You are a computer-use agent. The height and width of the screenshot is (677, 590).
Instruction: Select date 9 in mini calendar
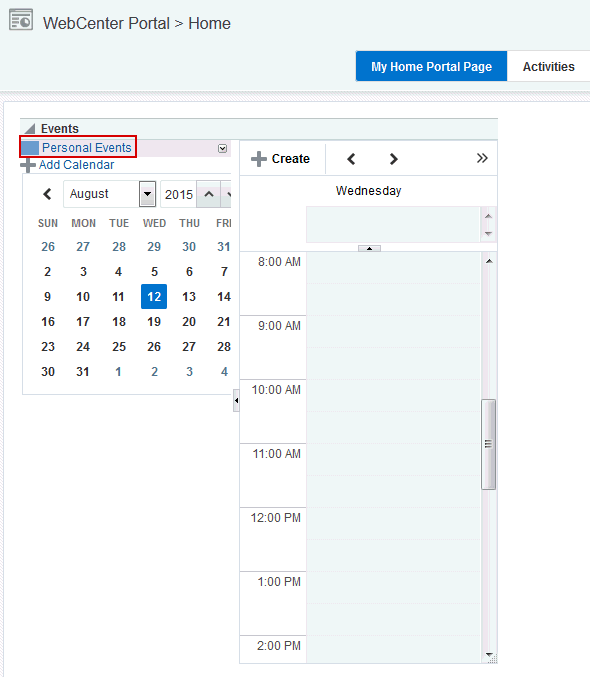point(48,297)
